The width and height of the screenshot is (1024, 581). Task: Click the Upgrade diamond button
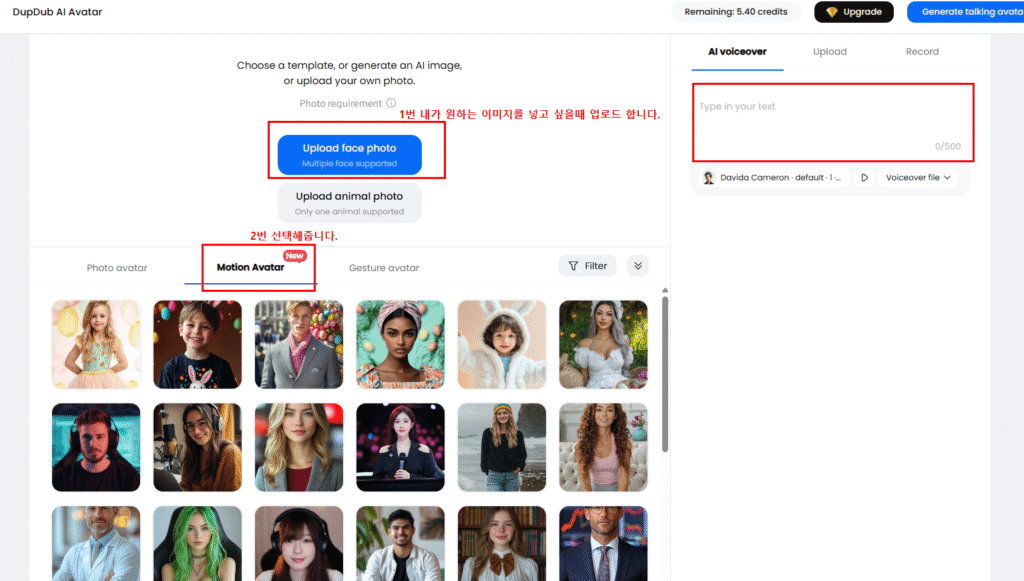pyautogui.click(x=854, y=12)
